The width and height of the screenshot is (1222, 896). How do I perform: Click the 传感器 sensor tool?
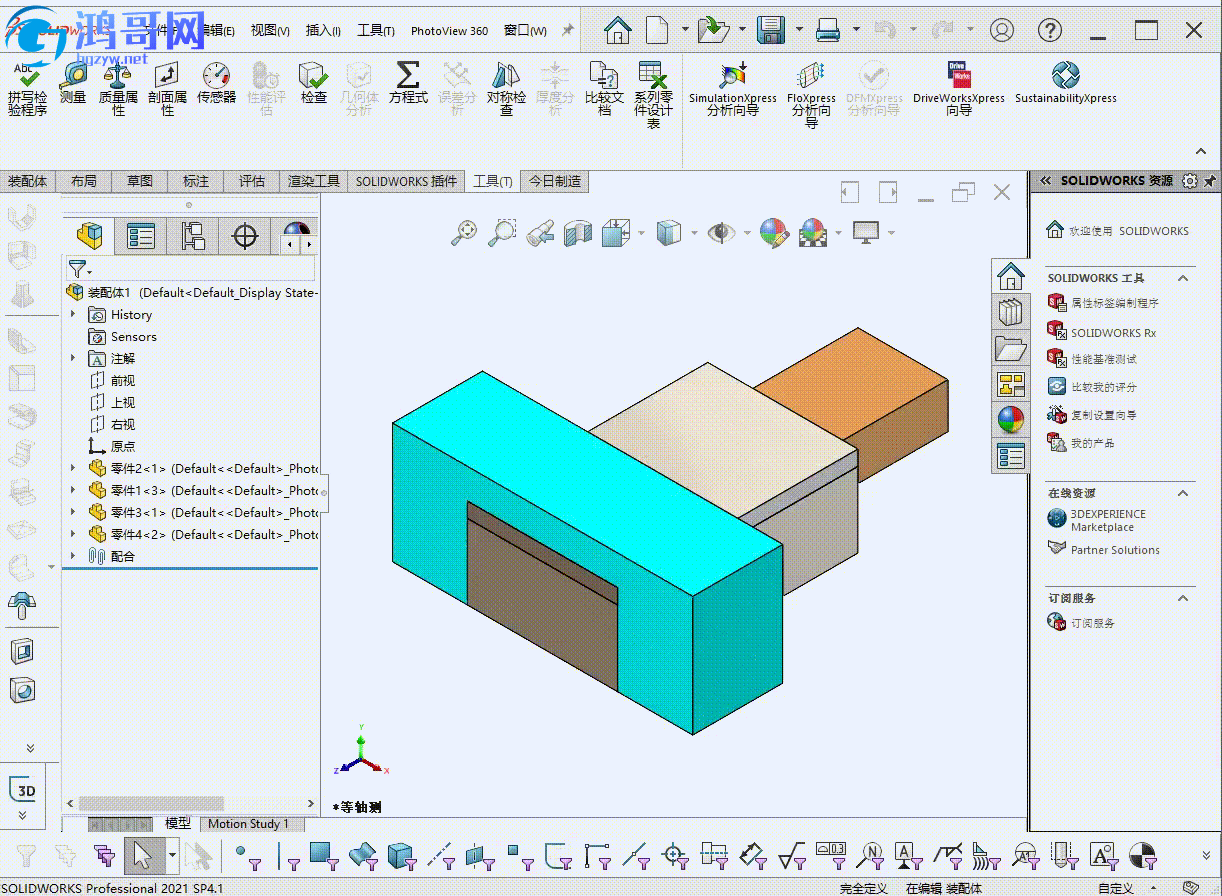tap(216, 83)
